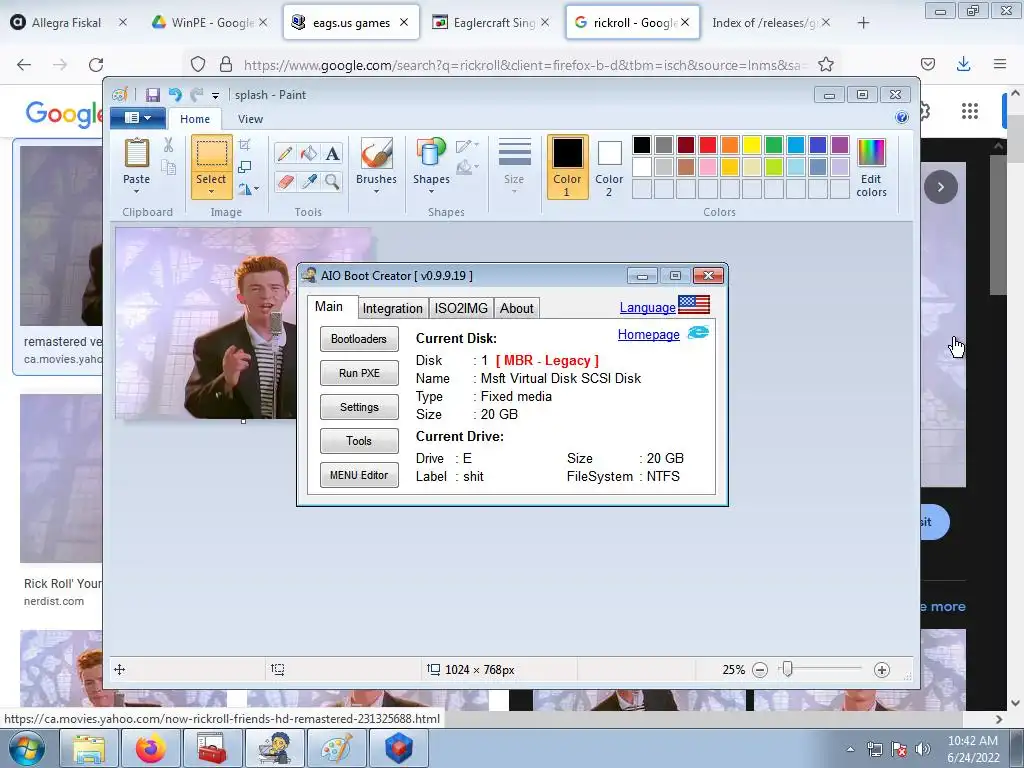Click zoom in plus button in Paint
The width and height of the screenshot is (1024, 768).
tap(882, 670)
